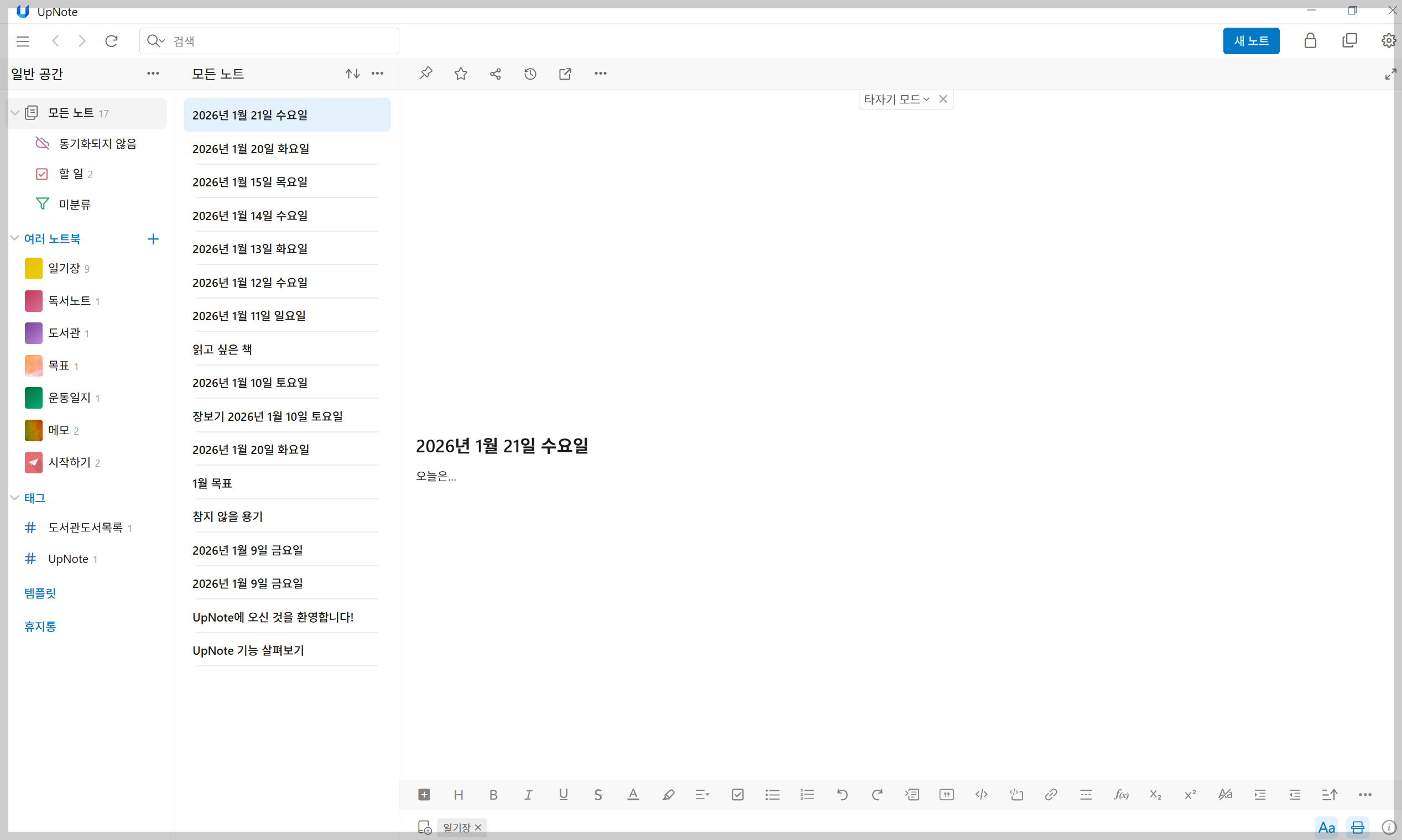1402x840 pixels.
Task: Toggle bold formatting
Action: (493, 794)
